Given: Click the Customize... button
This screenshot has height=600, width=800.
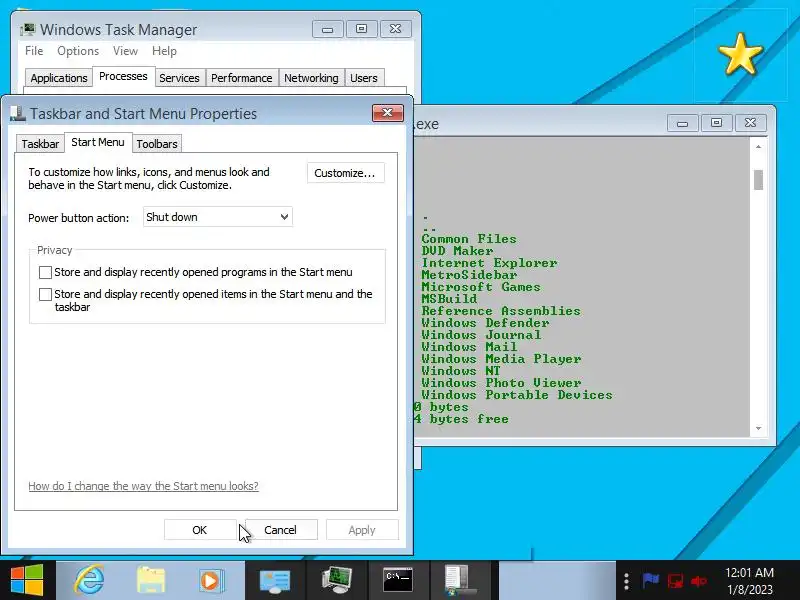Looking at the screenshot, I should pyautogui.click(x=345, y=173).
